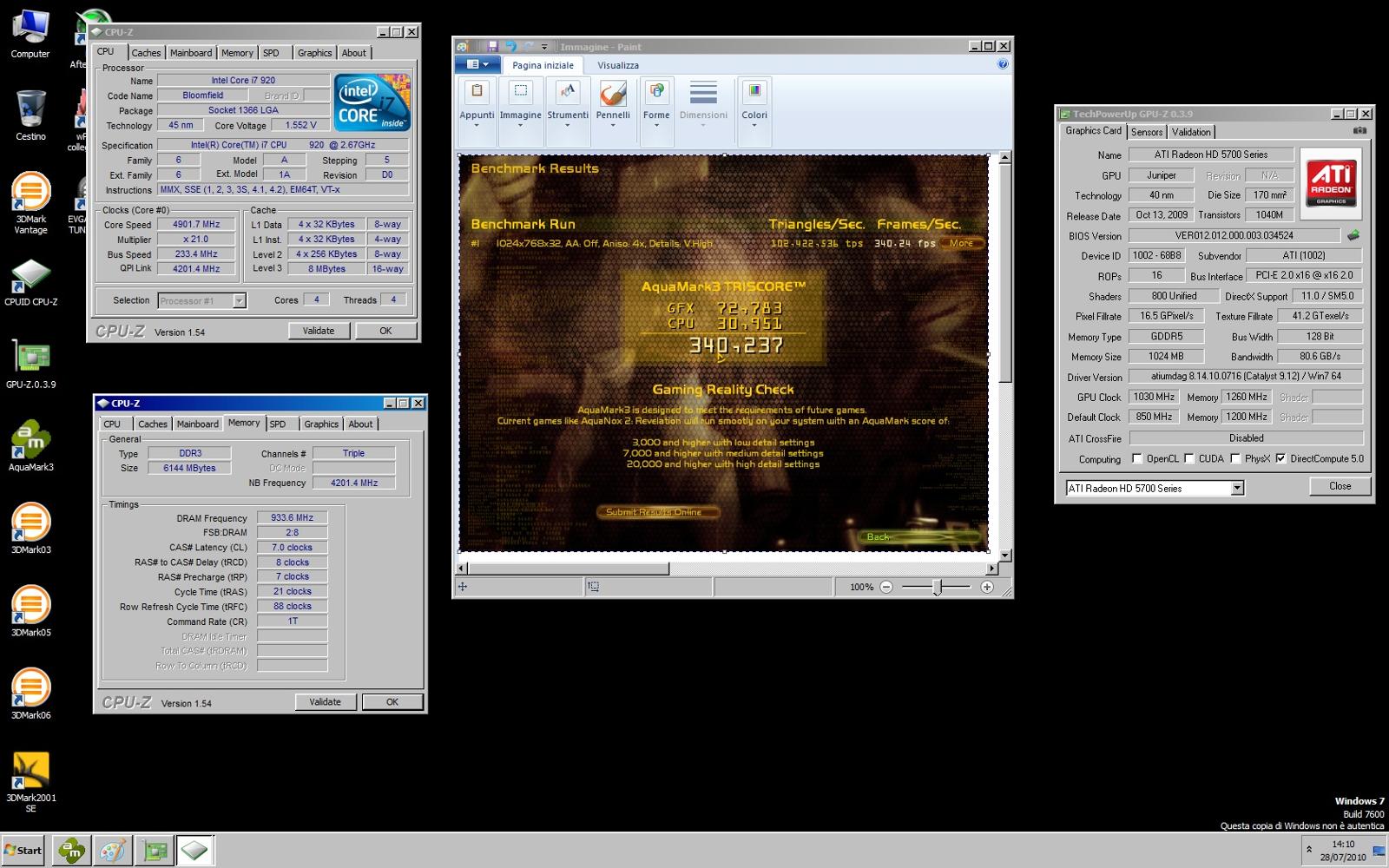Click the Paint horizontal scrollbar right arrow
This screenshot has width=1389, height=868.
point(991,569)
